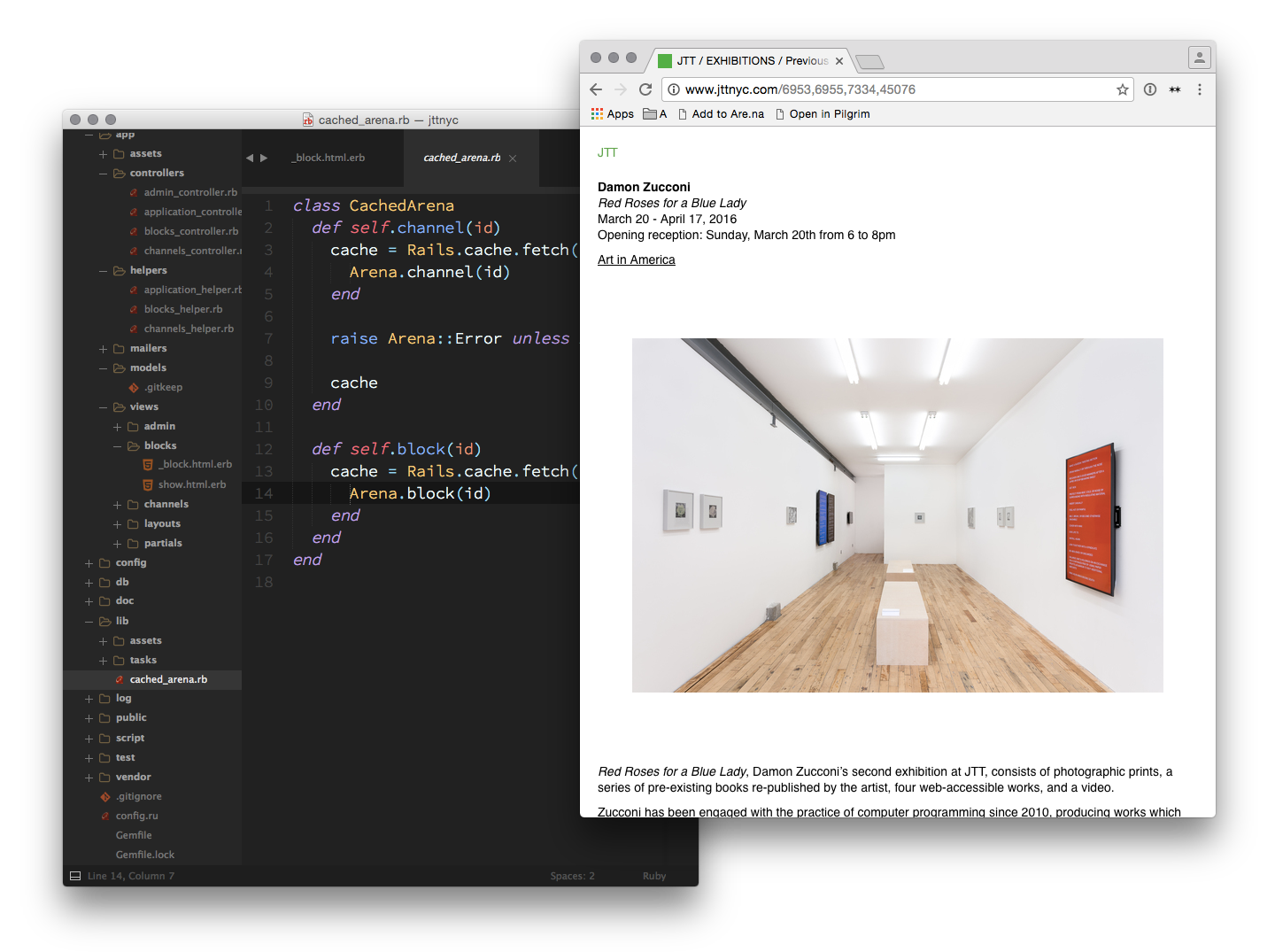Image resolution: width=1275 pixels, height=952 pixels.
Task: Close the JTT / EXHIBITIONS browser tab
Action: [839, 61]
